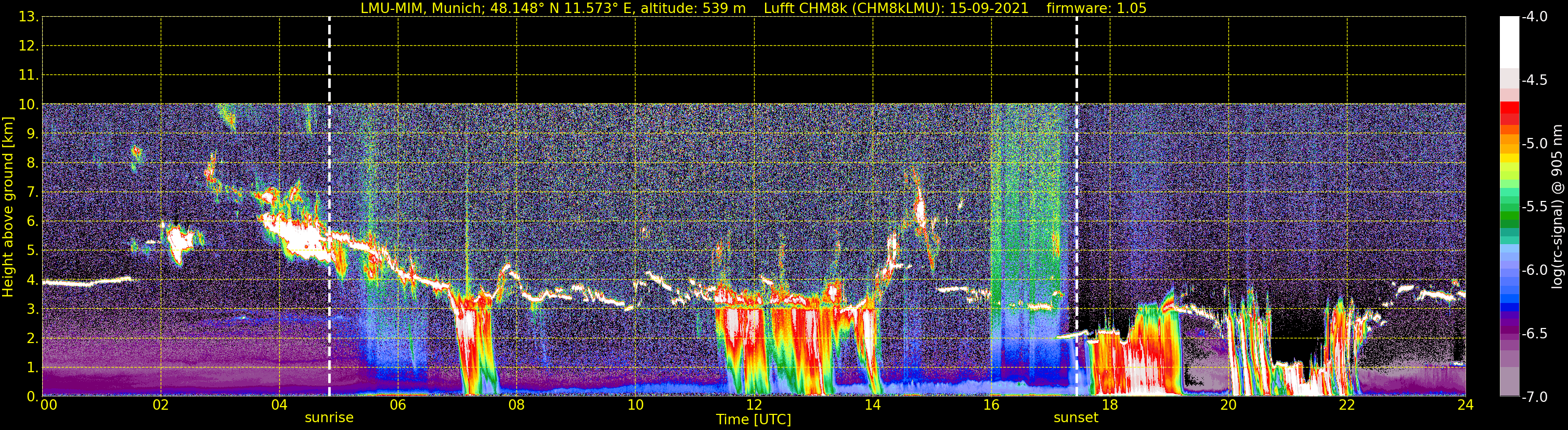Image resolution: width=1568 pixels, height=430 pixels.
Task: Click the '12' time axis tick label
Action: (754, 405)
